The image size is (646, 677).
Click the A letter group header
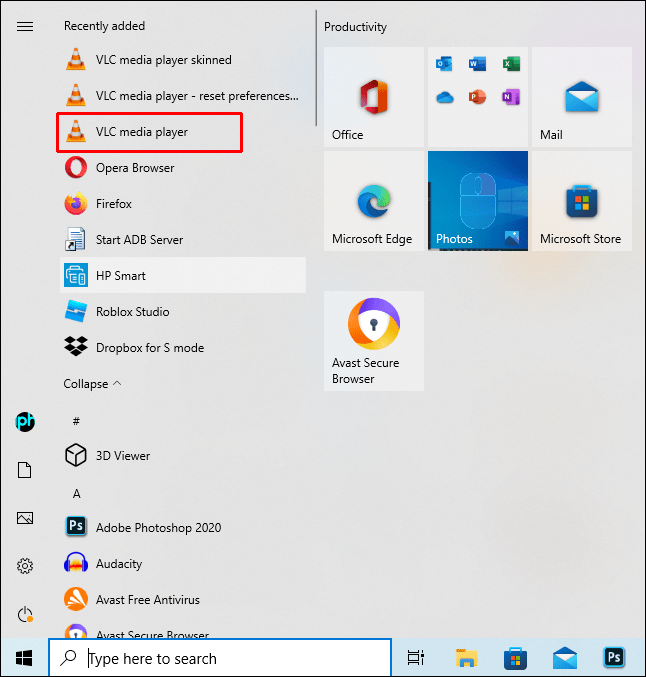click(x=76, y=494)
